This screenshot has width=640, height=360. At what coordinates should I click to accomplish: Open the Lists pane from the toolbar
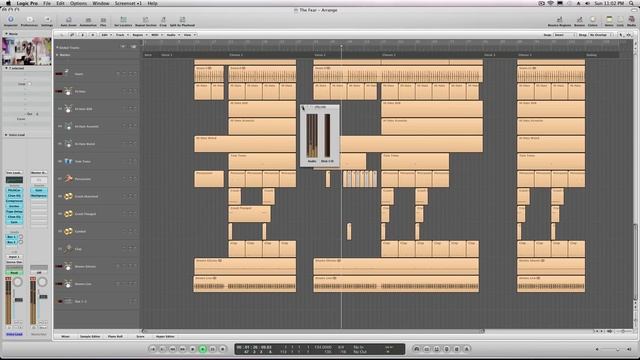(620, 20)
